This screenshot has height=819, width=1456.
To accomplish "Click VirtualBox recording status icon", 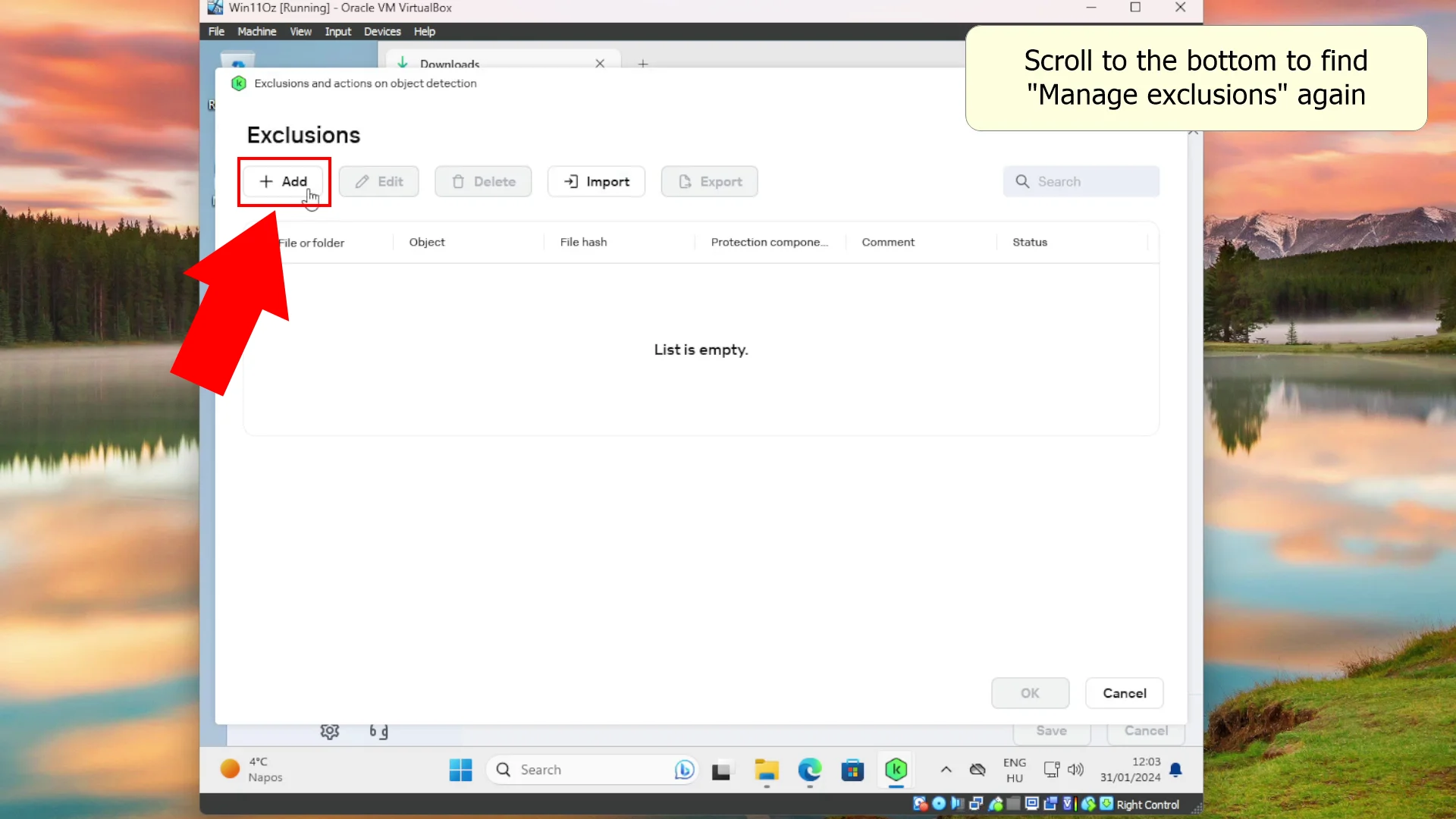I will coord(1050,804).
